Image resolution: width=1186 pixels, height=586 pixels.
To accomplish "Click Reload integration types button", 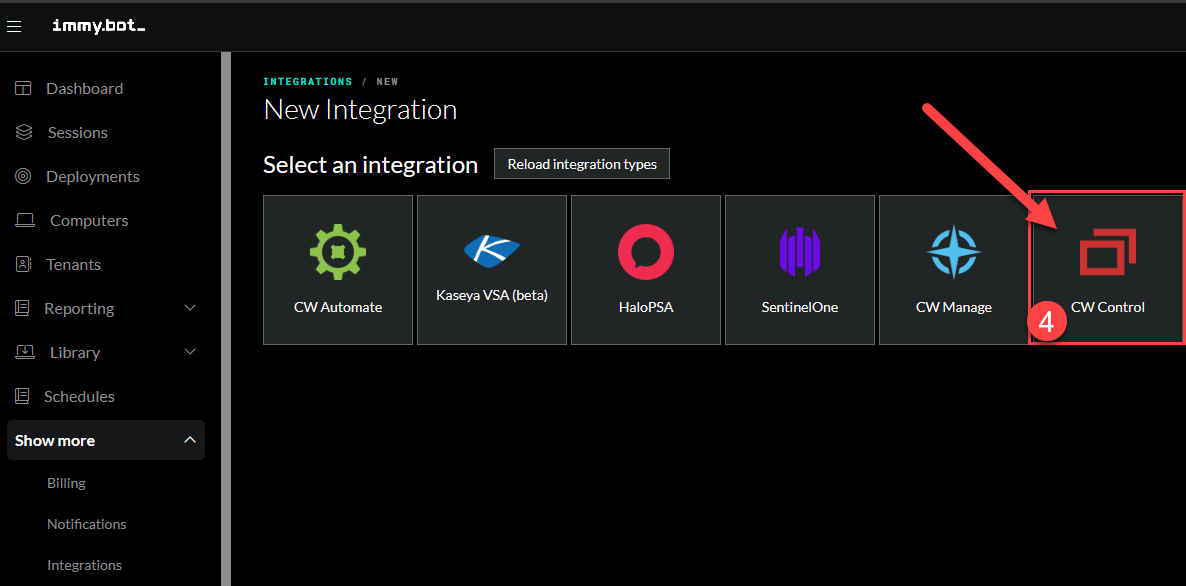I will (x=582, y=164).
